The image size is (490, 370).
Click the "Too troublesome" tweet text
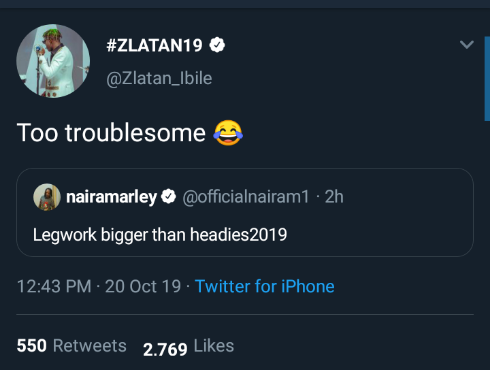pos(111,133)
